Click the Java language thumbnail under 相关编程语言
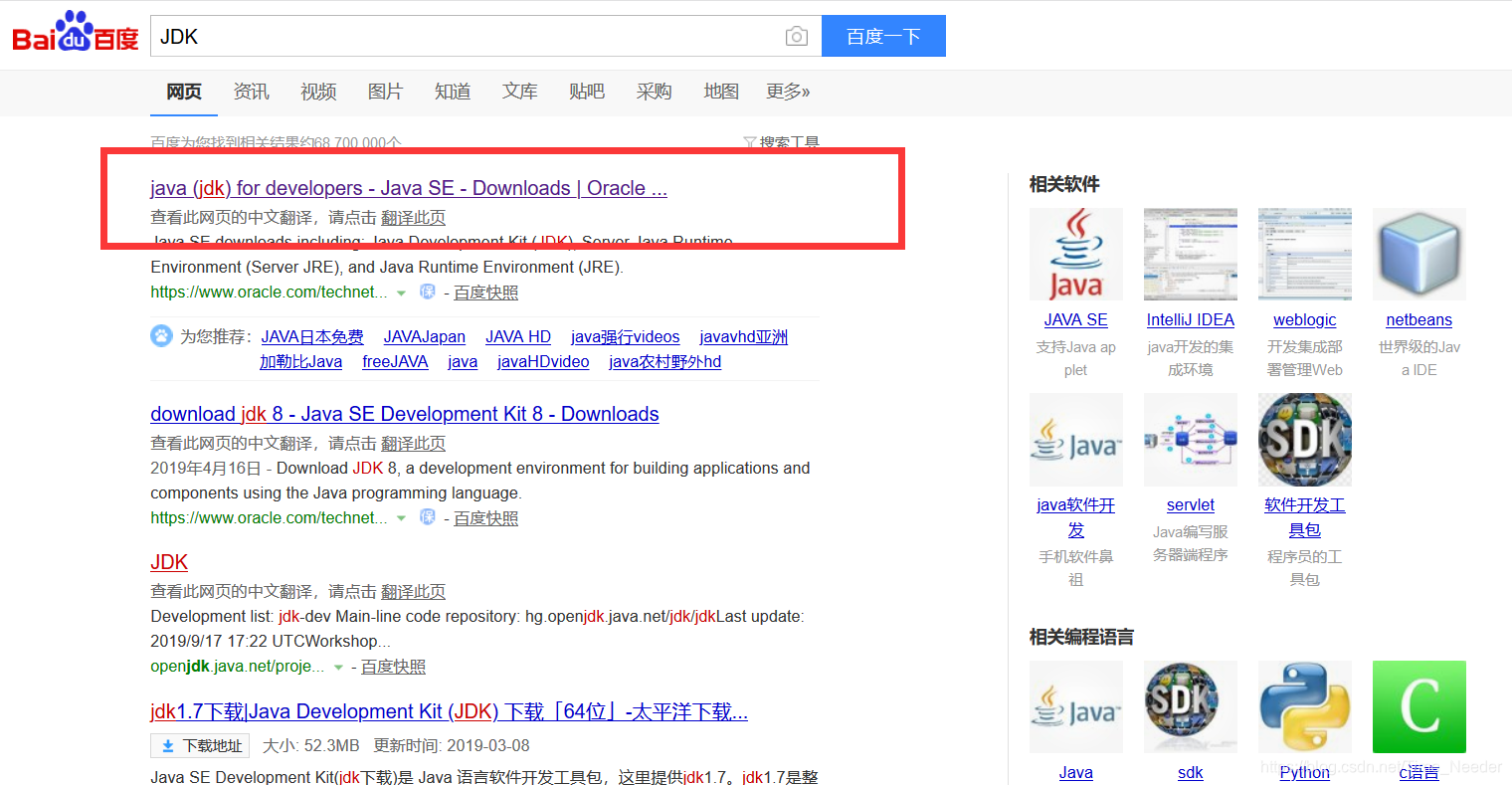The width and height of the screenshot is (1512, 785). 1076,706
